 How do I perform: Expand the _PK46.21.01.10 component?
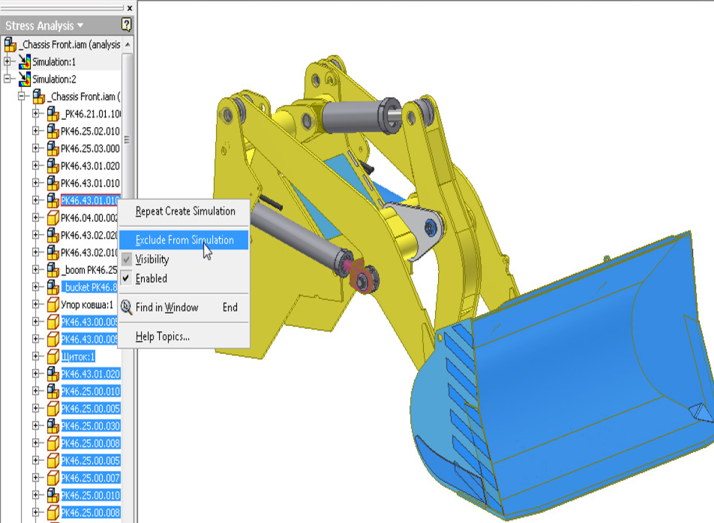[x=36, y=113]
